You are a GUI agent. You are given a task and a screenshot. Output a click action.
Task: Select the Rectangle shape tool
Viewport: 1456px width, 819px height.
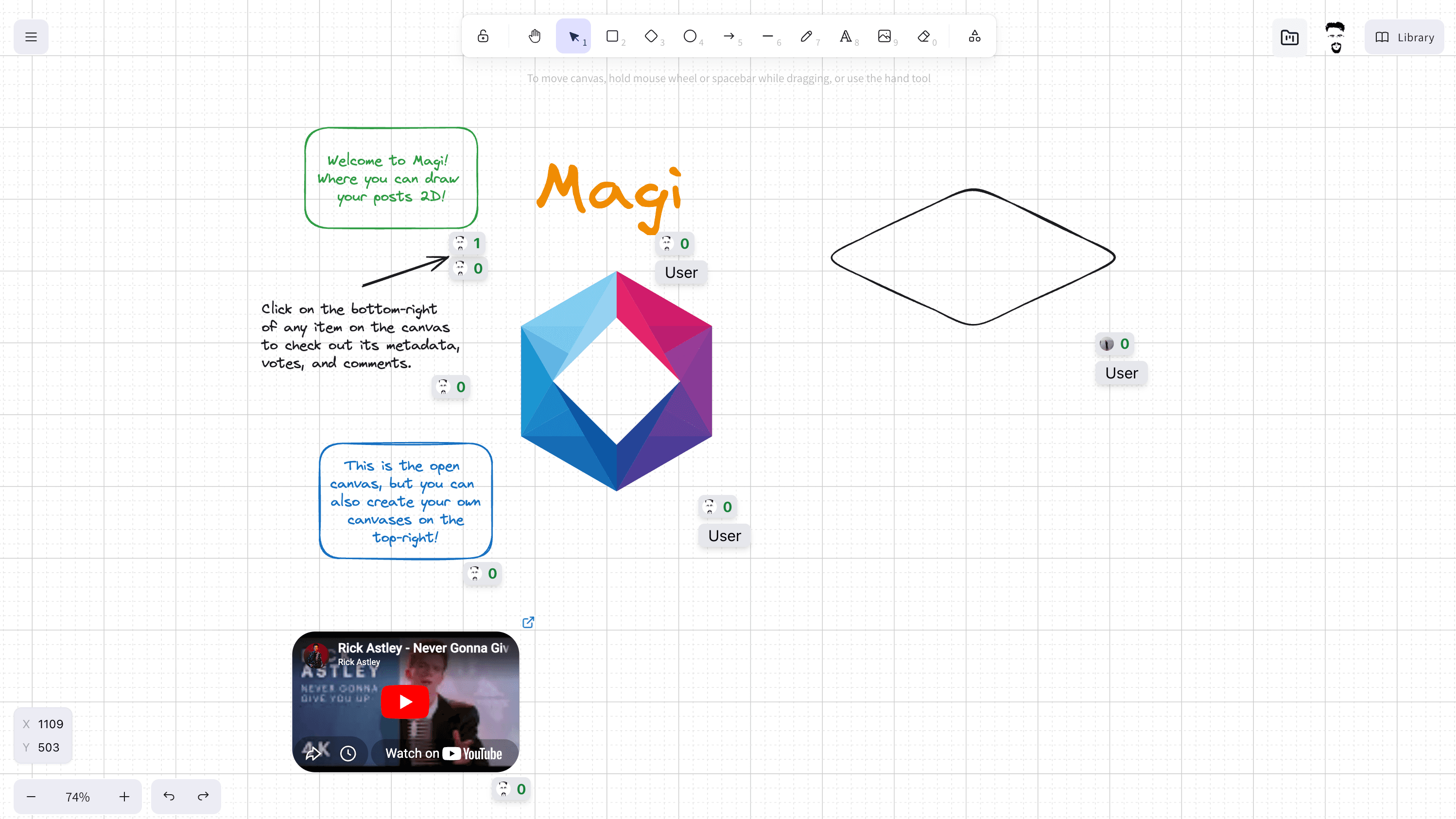[x=613, y=37]
